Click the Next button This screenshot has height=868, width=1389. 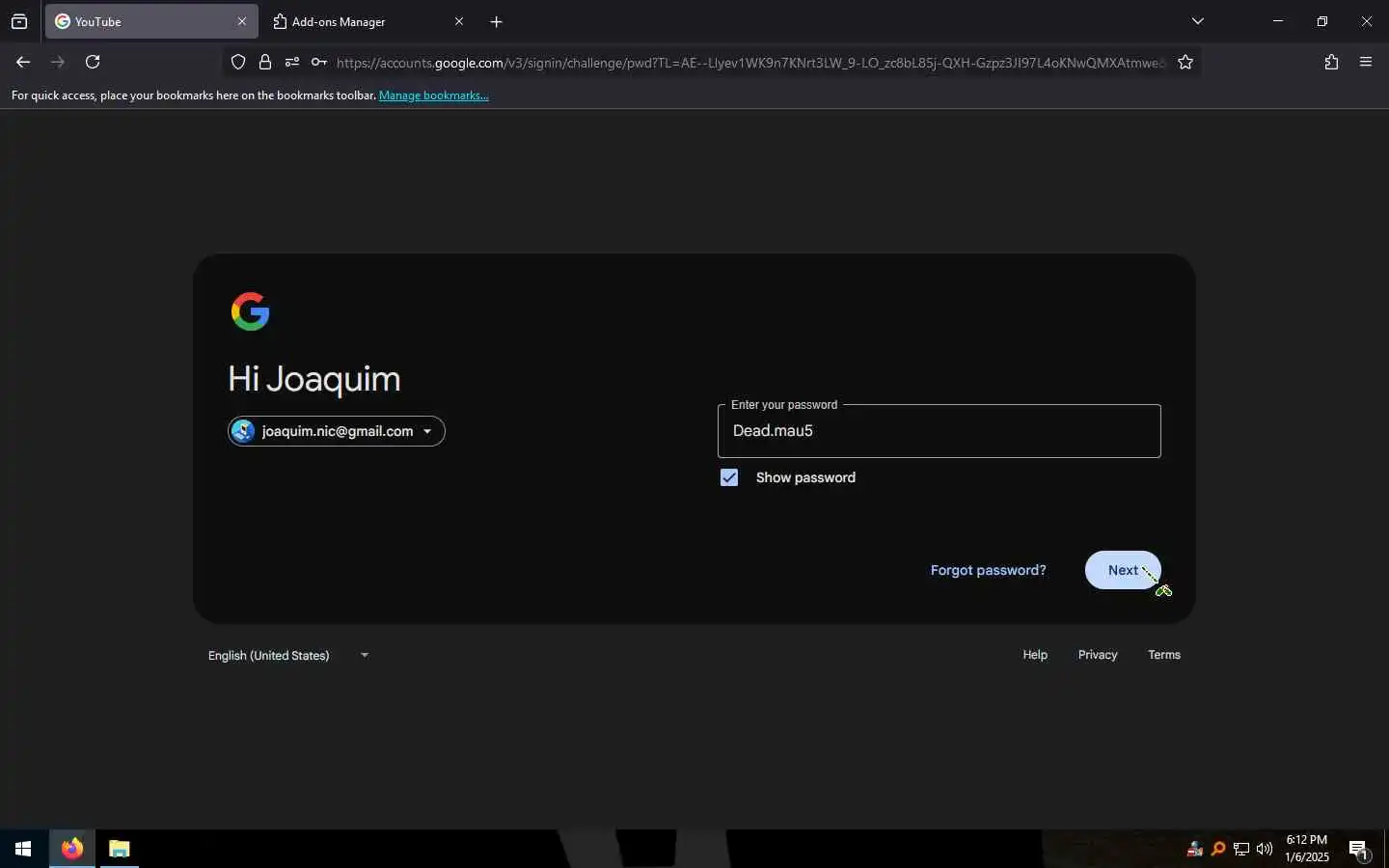tap(1123, 570)
